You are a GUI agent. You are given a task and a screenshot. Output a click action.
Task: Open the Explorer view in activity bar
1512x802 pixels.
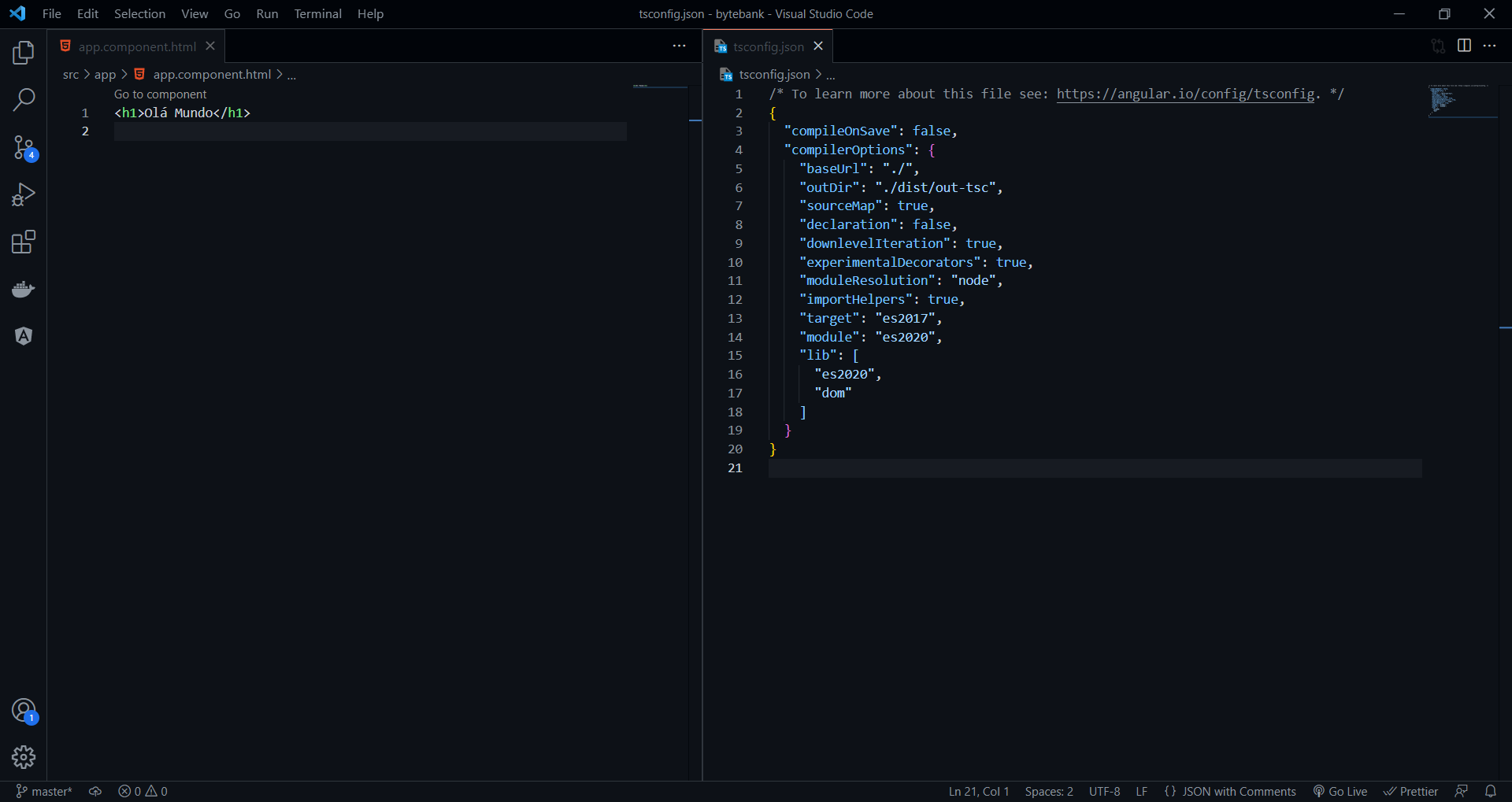coord(24,53)
